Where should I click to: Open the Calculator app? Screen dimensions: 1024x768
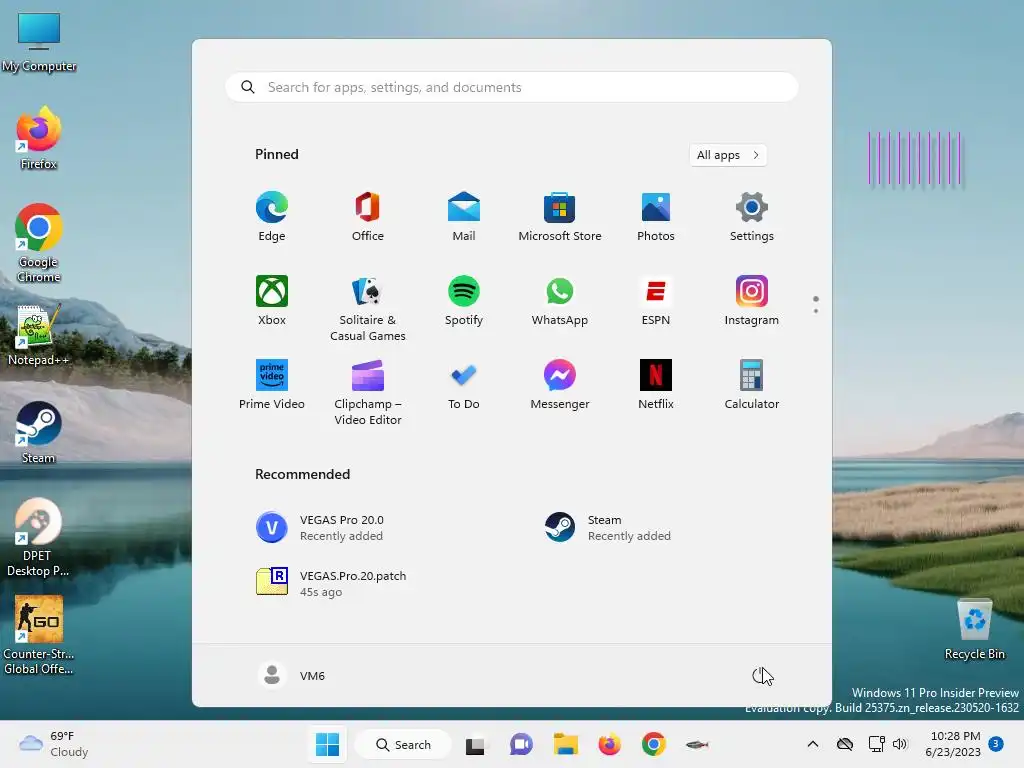(752, 385)
